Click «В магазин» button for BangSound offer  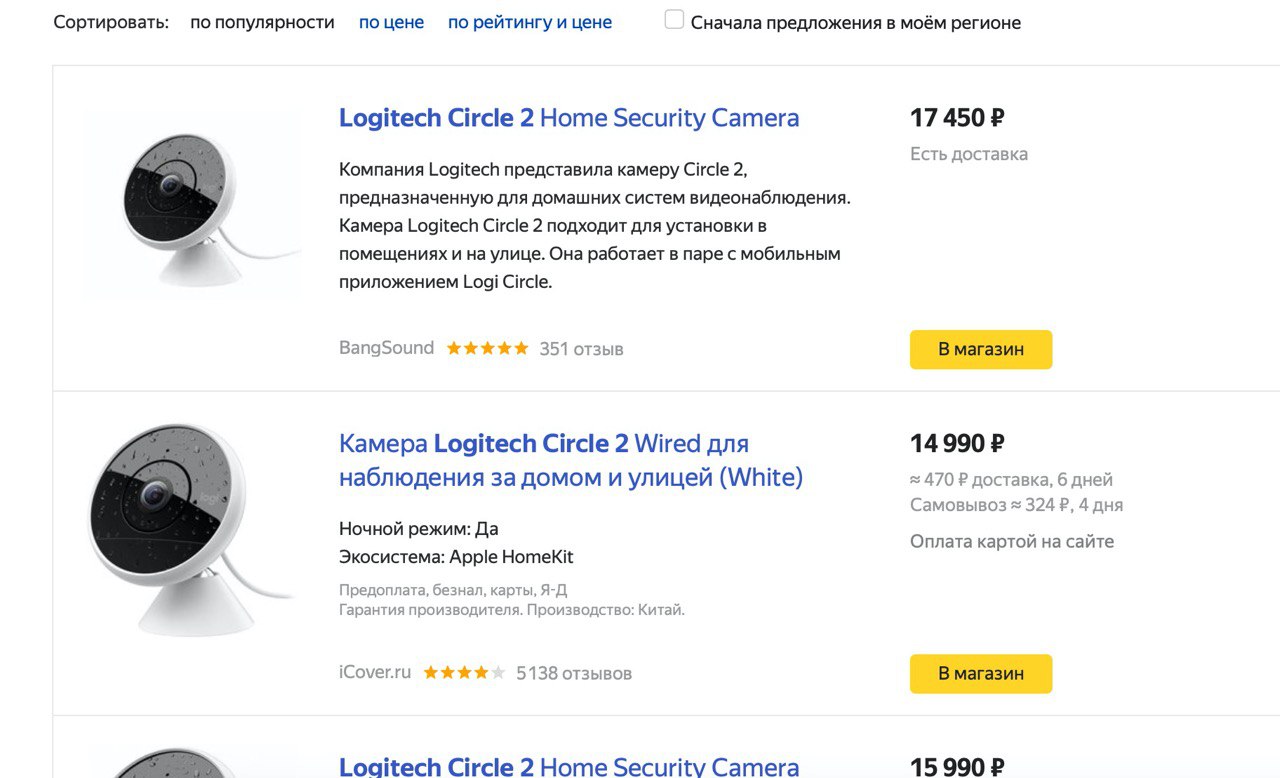tap(981, 349)
